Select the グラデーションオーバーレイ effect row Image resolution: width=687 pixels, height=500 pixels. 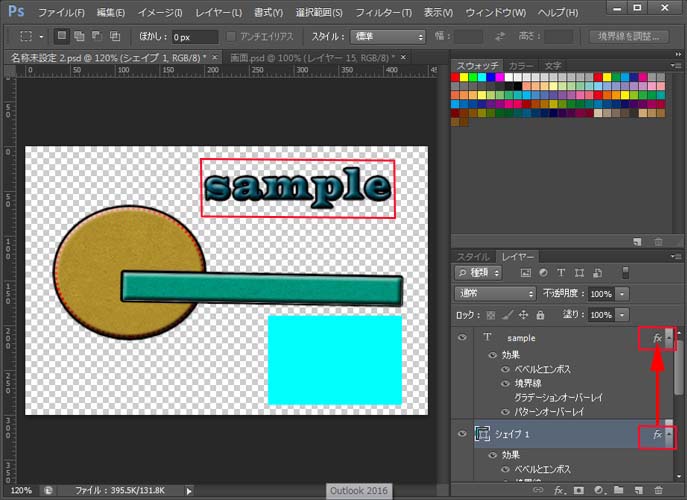coord(559,398)
